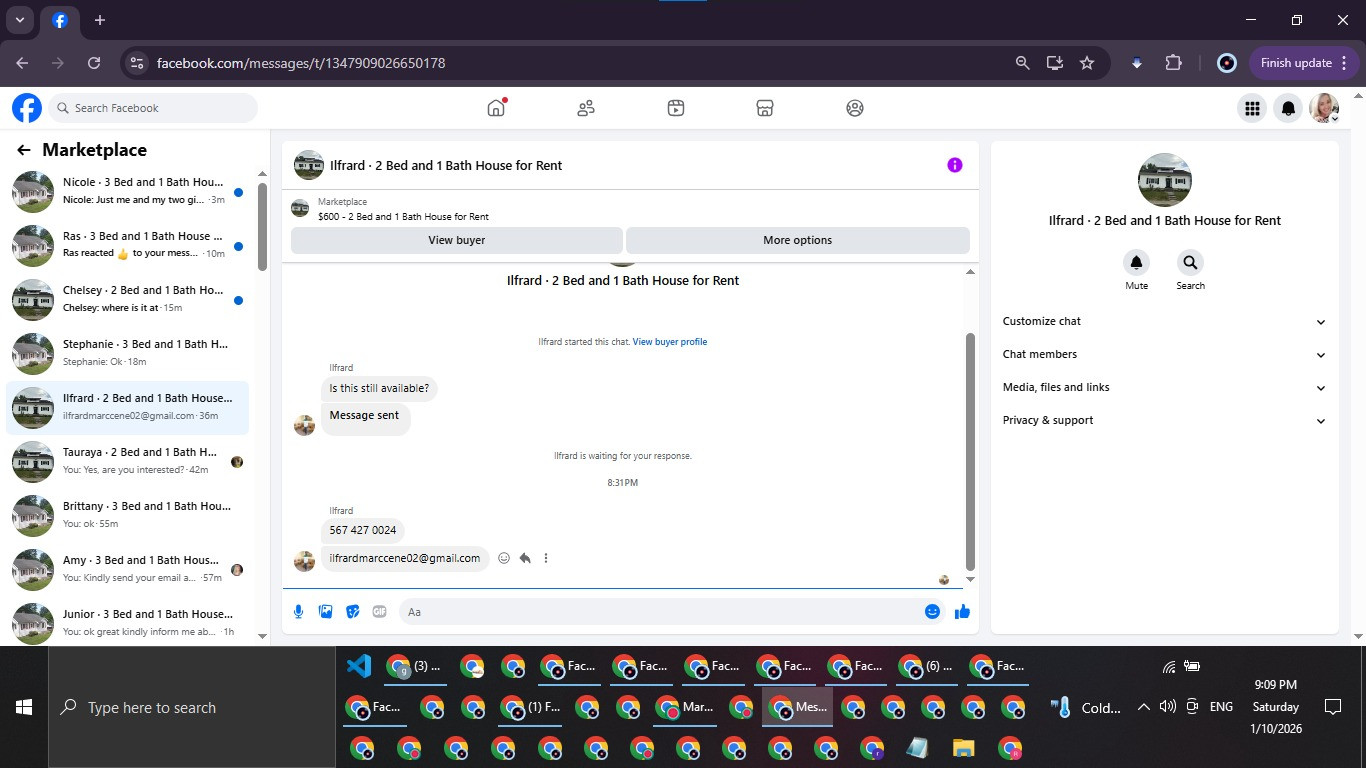Viewport: 1366px width, 768px height.
Task: Open the Facebook apps grid menu
Action: tap(1251, 108)
